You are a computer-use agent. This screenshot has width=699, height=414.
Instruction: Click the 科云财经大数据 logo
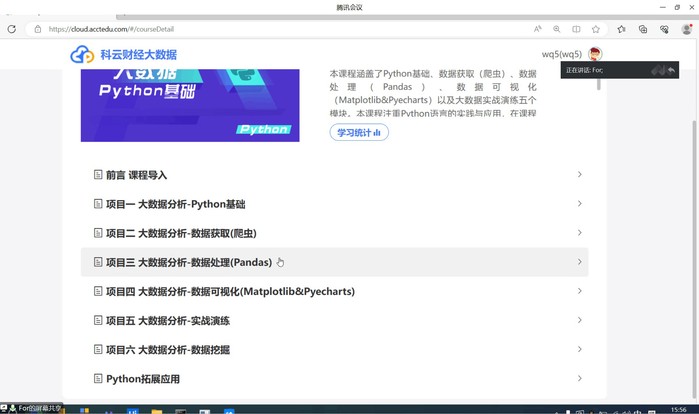click(x=123, y=54)
